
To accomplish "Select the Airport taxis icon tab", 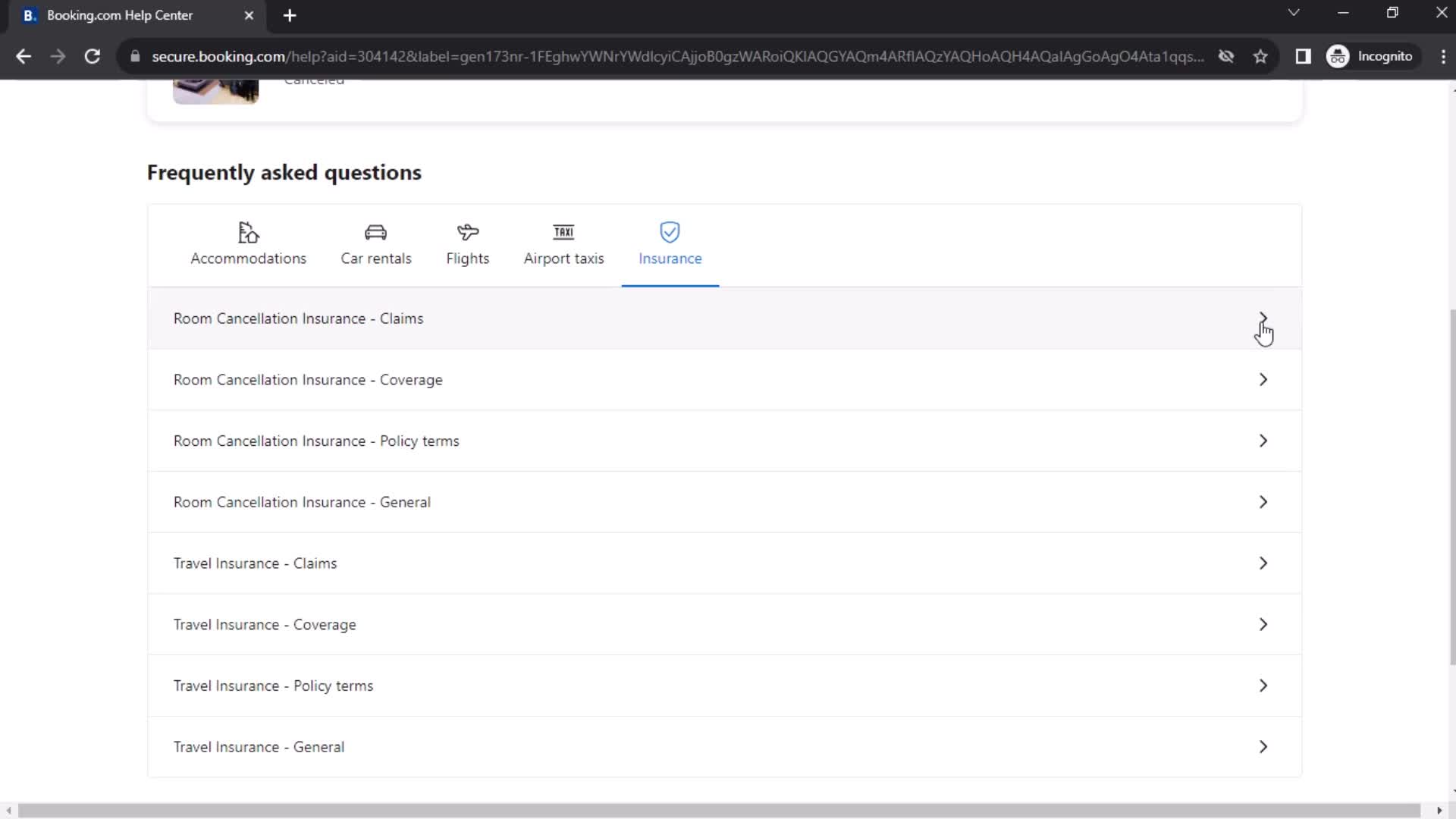I will click(564, 243).
